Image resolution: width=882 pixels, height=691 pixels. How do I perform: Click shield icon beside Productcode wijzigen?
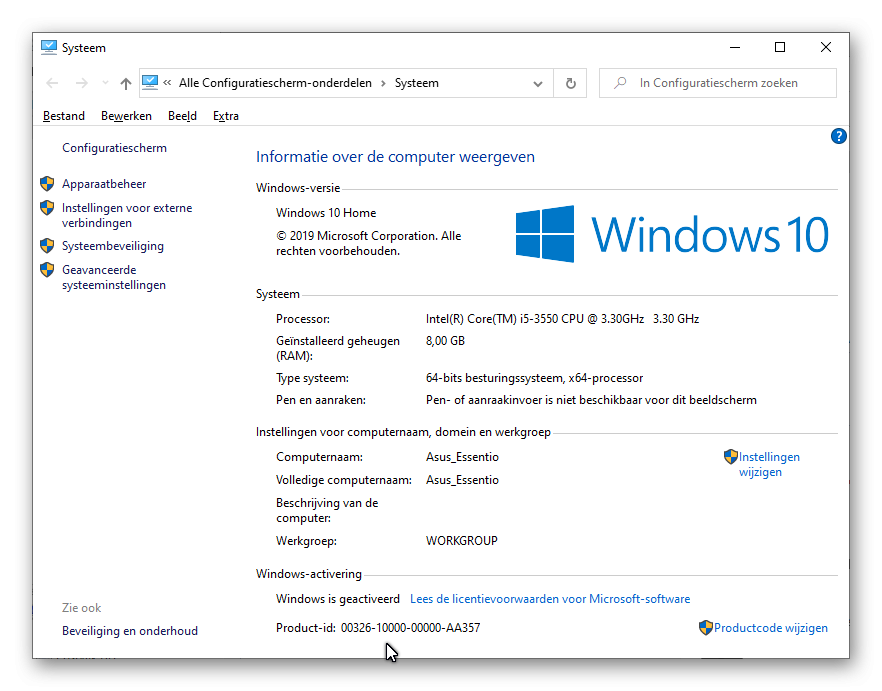(x=706, y=627)
